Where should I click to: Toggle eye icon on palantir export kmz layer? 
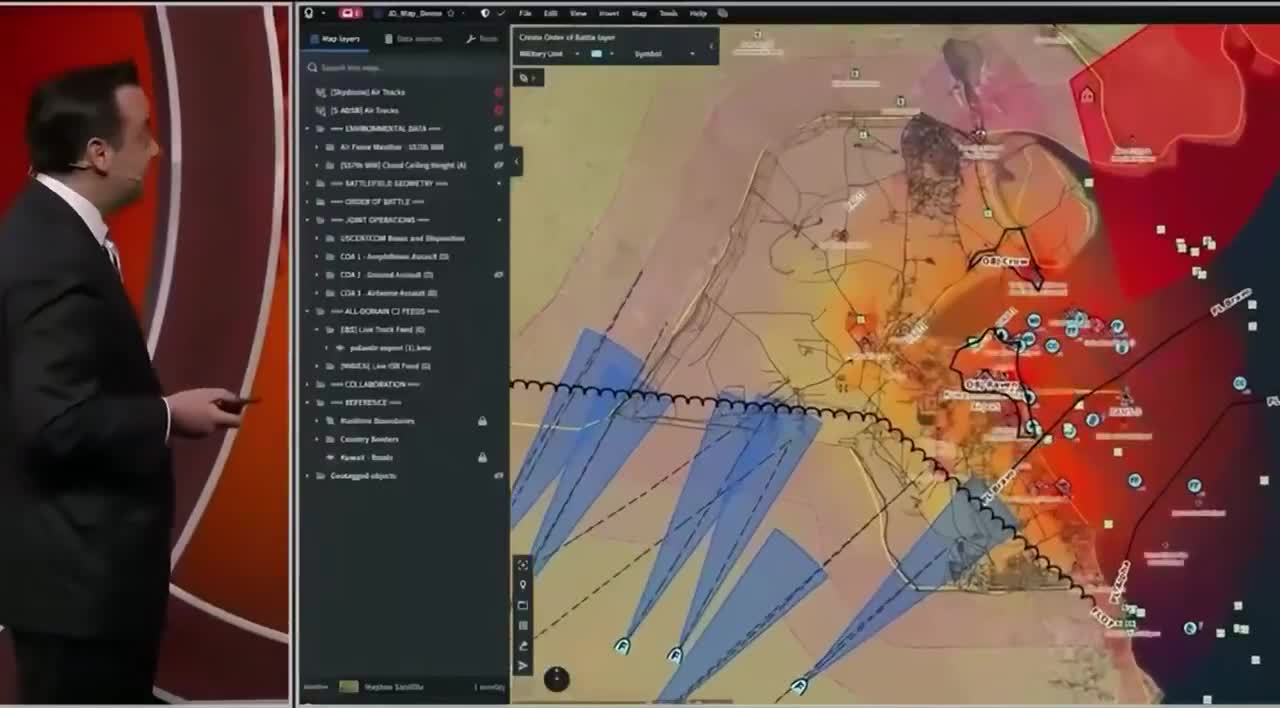point(340,348)
